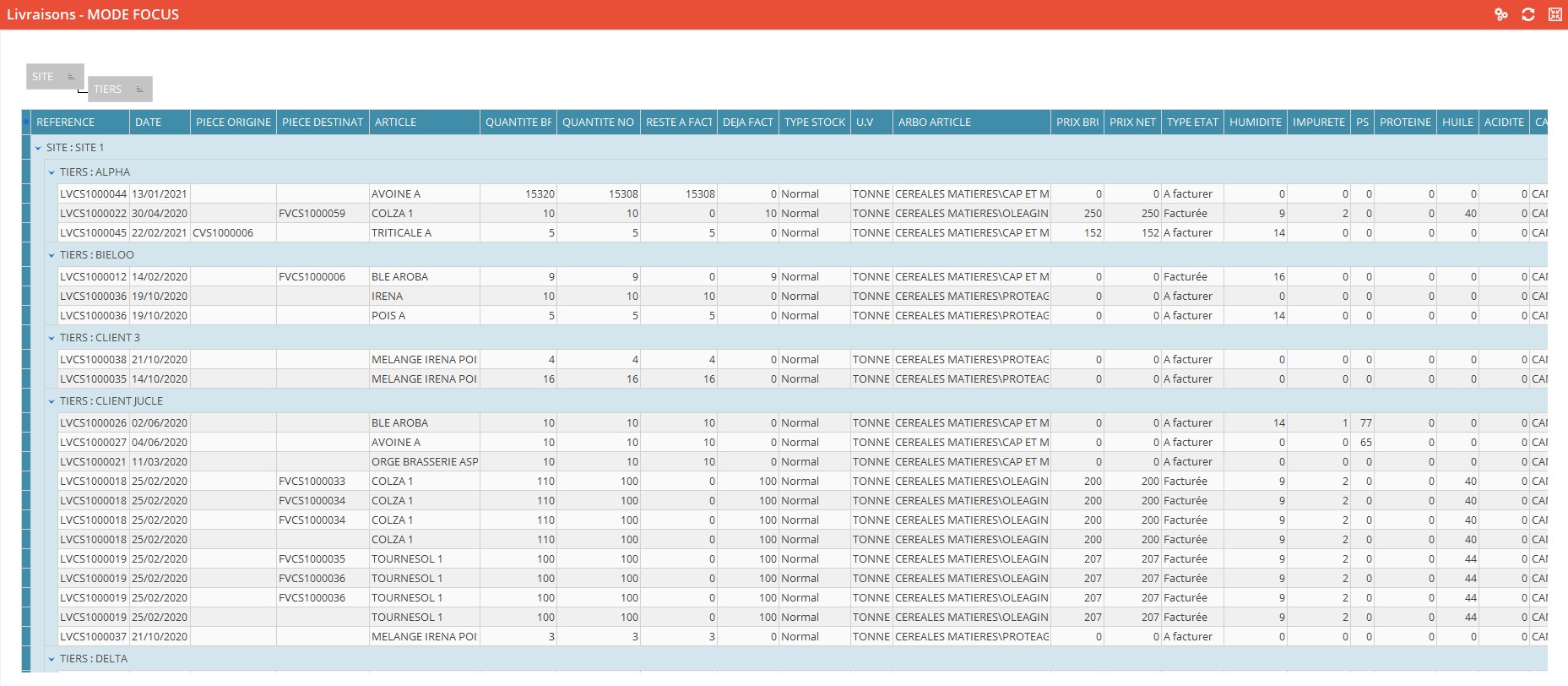Collapse the TIERS : CLIENT 3 group
The image size is (1568, 686).
[52, 338]
